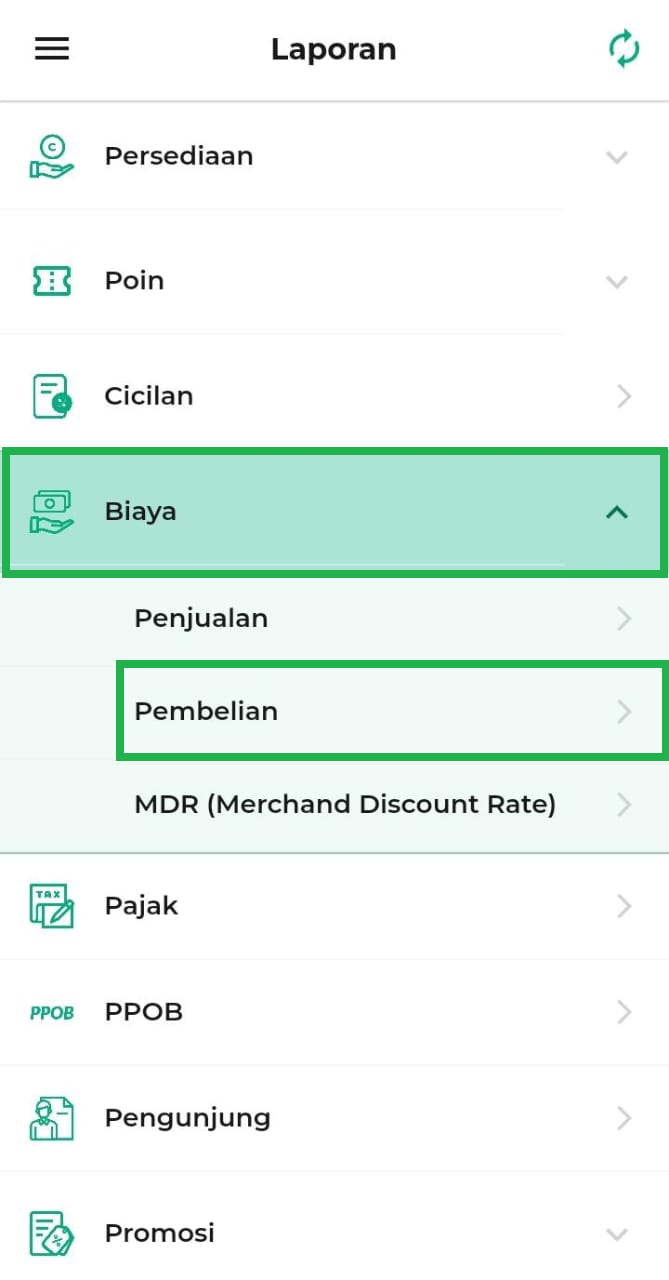Image resolution: width=669 pixels, height=1280 pixels.
Task: Tap the Cicilan document icon
Action: pos(52,396)
